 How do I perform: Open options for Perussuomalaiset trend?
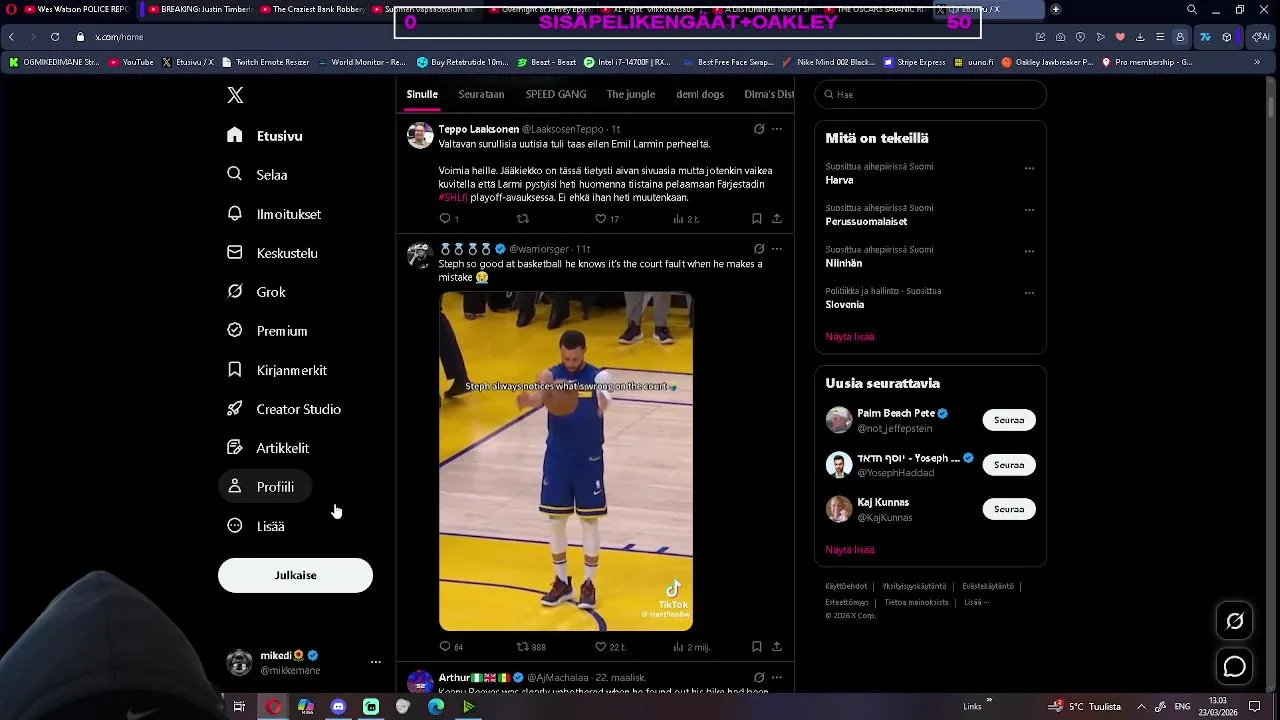pos(1029,210)
